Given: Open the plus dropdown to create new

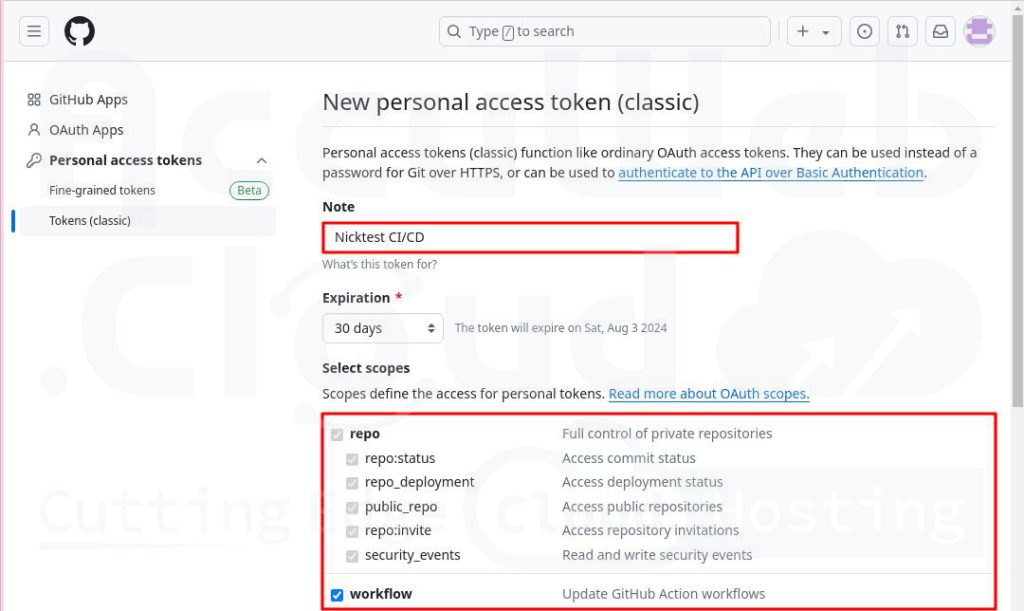Looking at the screenshot, I should 813,30.
